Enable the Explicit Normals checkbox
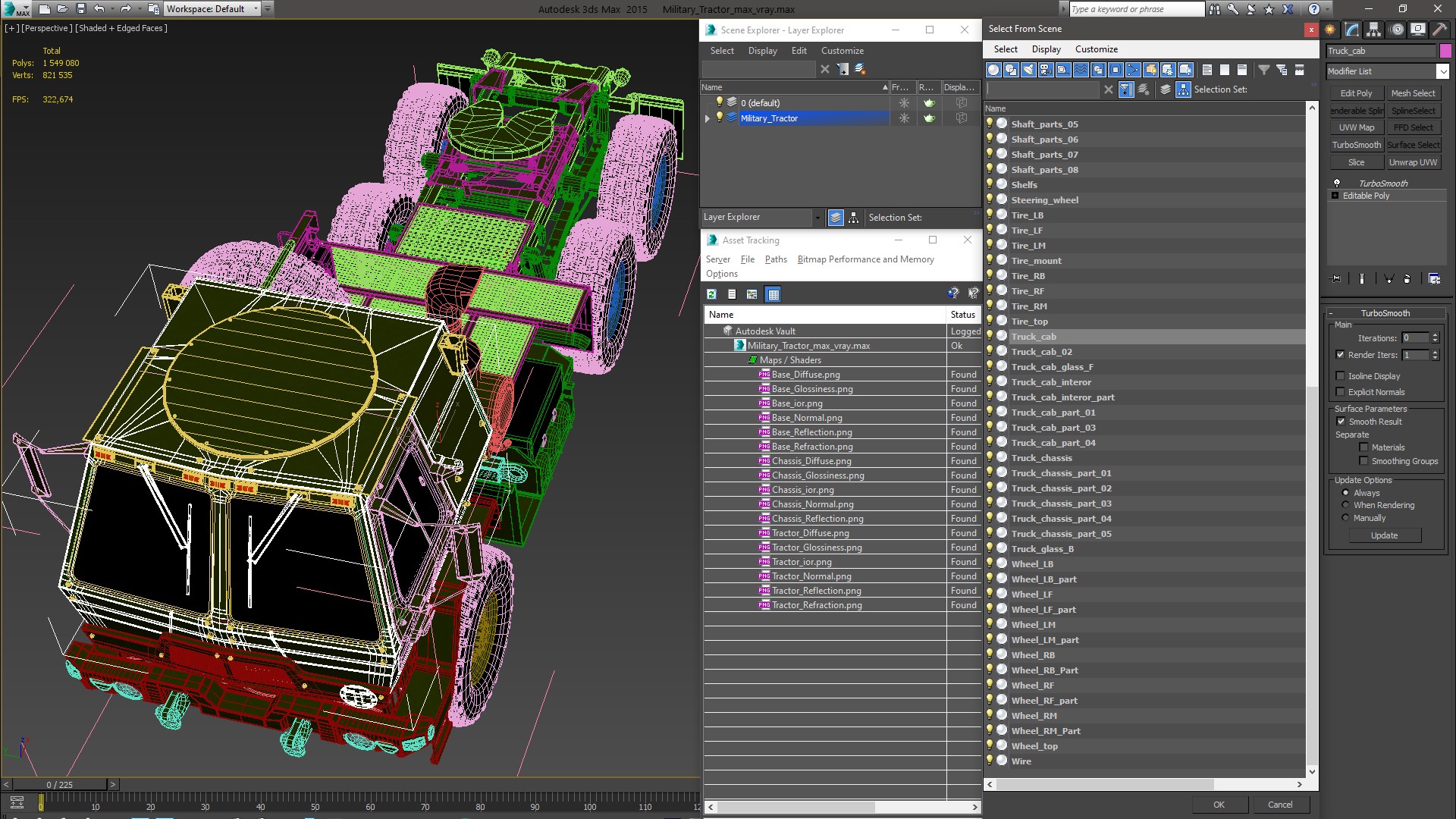The height and width of the screenshot is (819, 1456). pyautogui.click(x=1340, y=392)
